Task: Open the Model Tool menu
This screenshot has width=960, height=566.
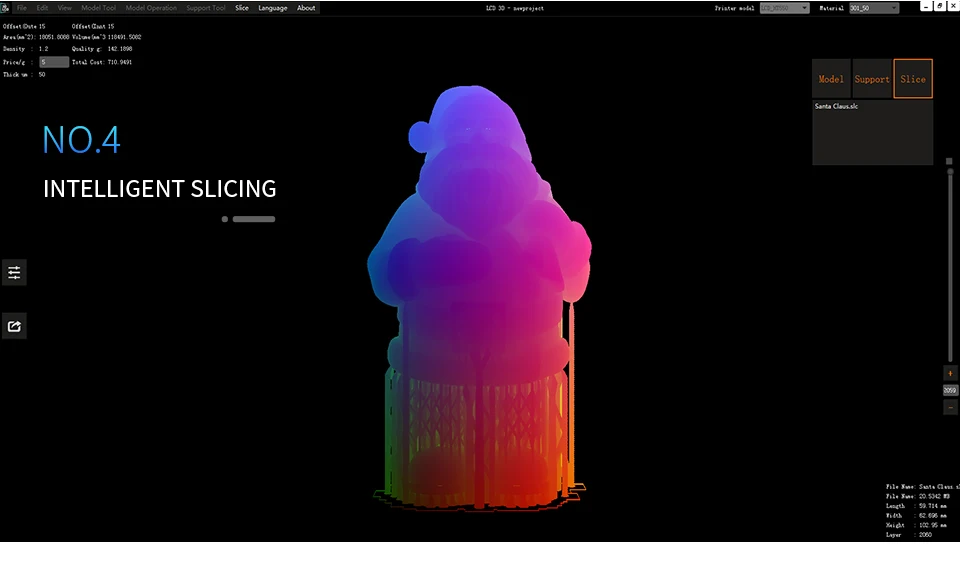Action: click(99, 8)
